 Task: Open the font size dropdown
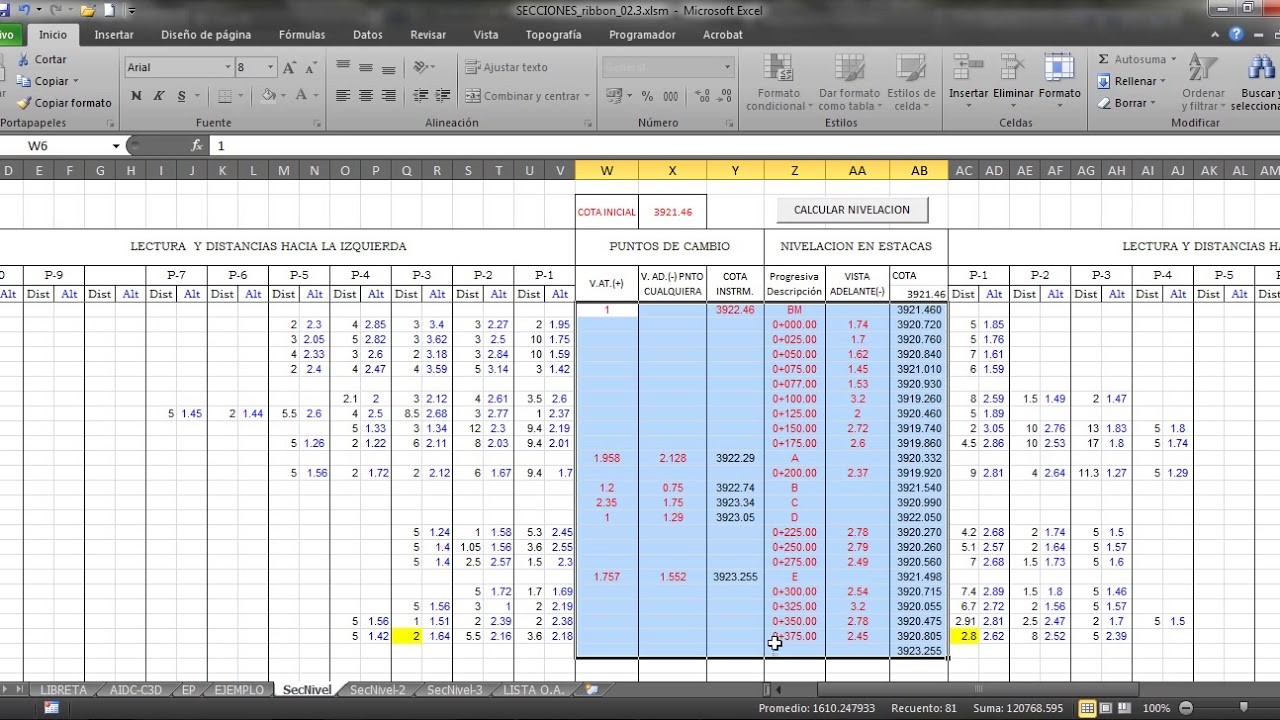(270, 67)
